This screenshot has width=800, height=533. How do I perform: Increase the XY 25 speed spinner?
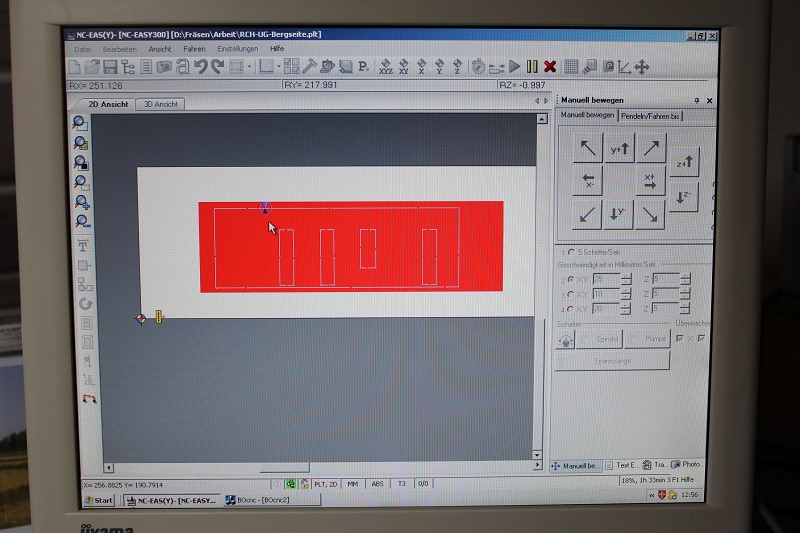point(625,276)
